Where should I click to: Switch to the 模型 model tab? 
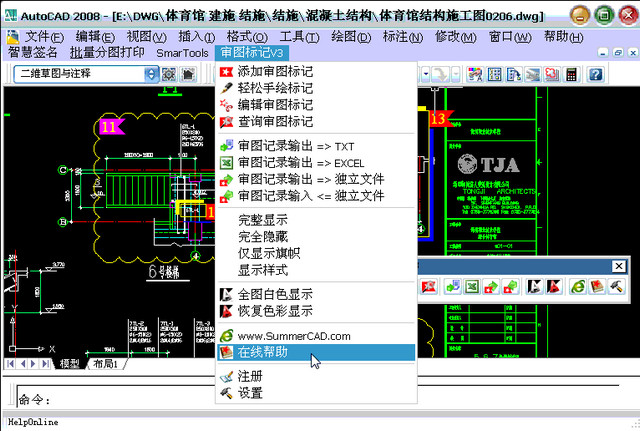(69, 364)
